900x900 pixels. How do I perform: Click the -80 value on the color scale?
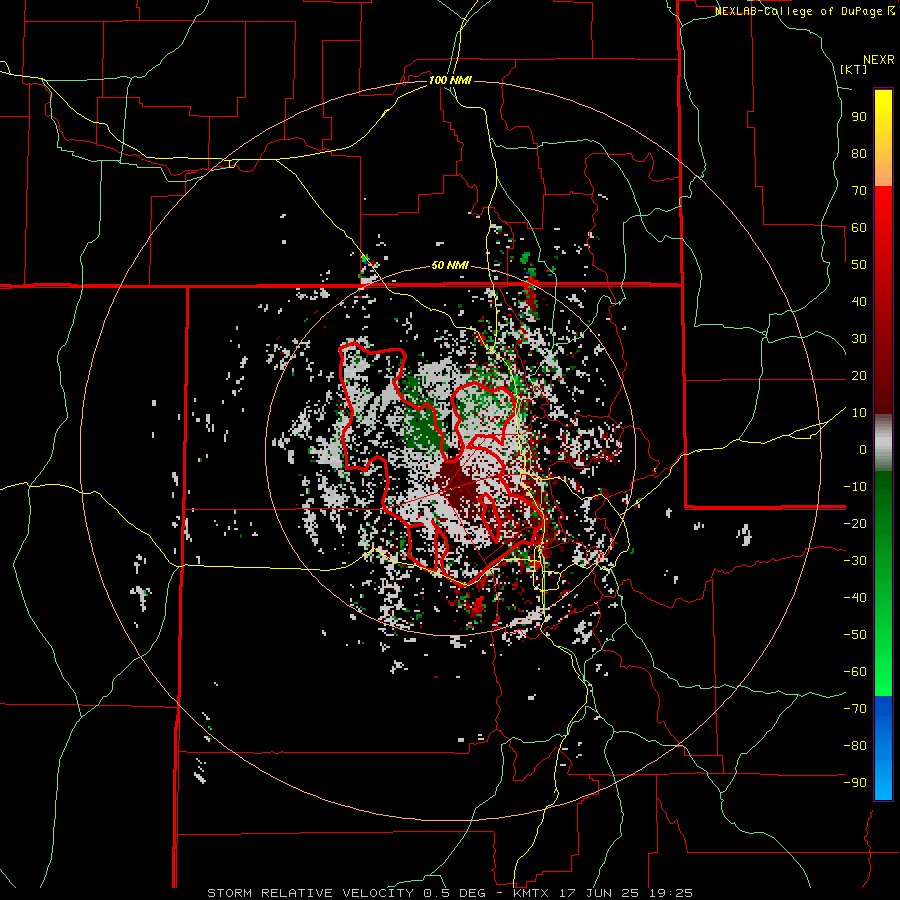855,746
